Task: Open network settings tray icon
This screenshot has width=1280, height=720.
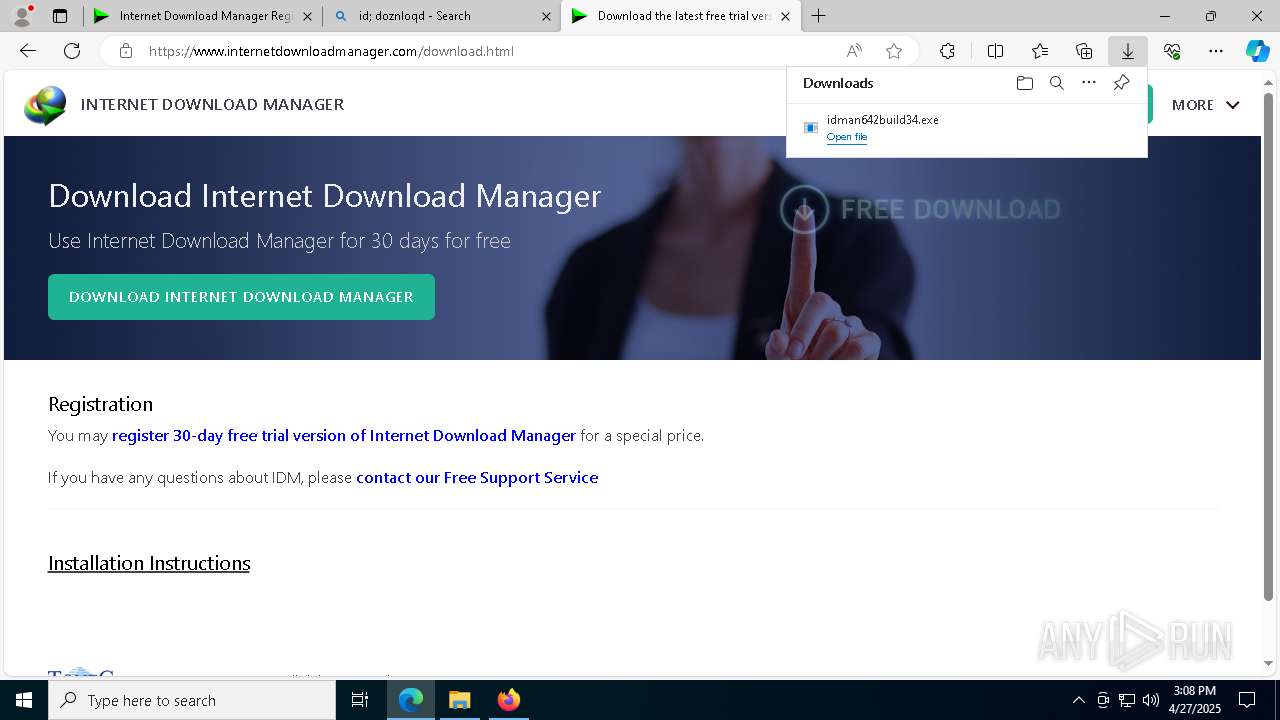Action: click(1127, 700)
